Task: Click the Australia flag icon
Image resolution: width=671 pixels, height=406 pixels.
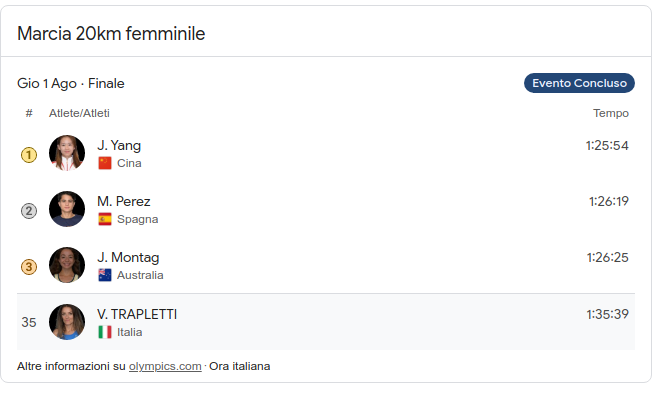Action: click(x=105, y=275)
